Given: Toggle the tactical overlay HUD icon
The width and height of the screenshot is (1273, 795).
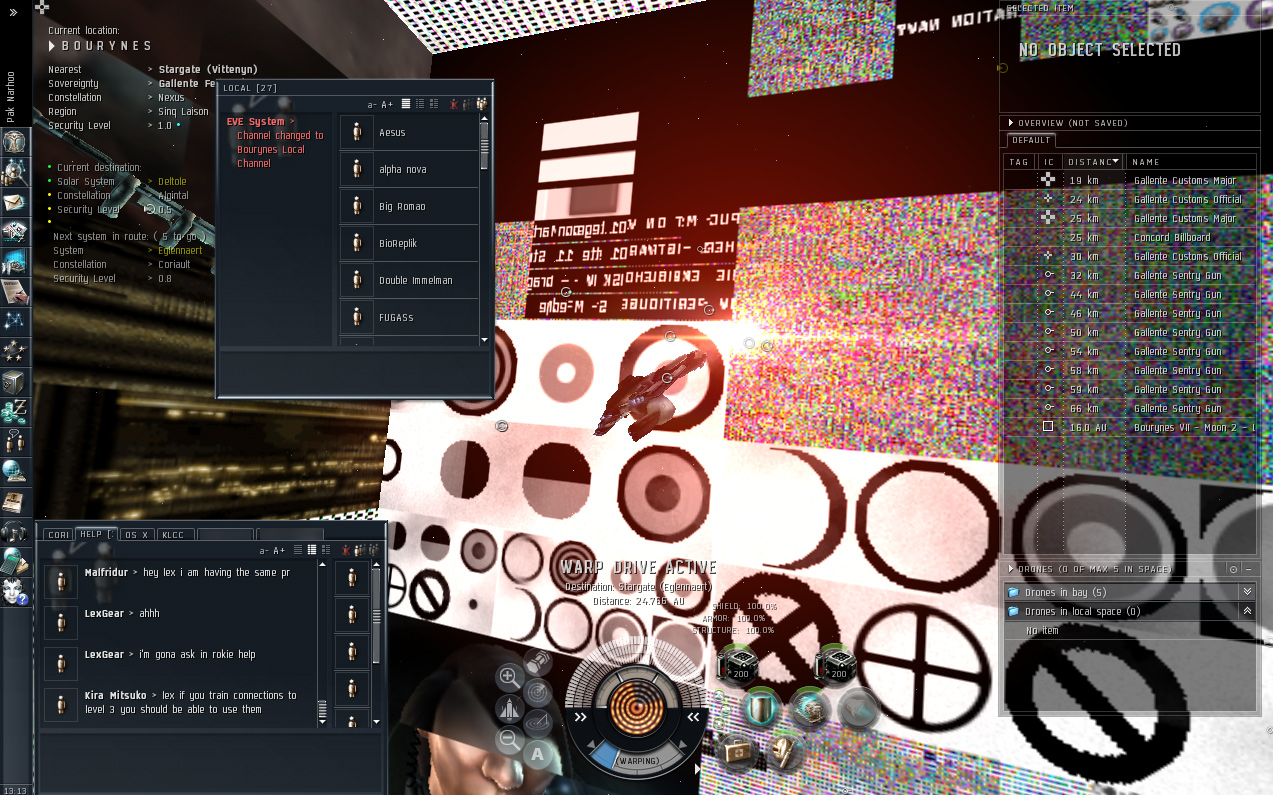Looking at the screenshot, I should 538,722.
